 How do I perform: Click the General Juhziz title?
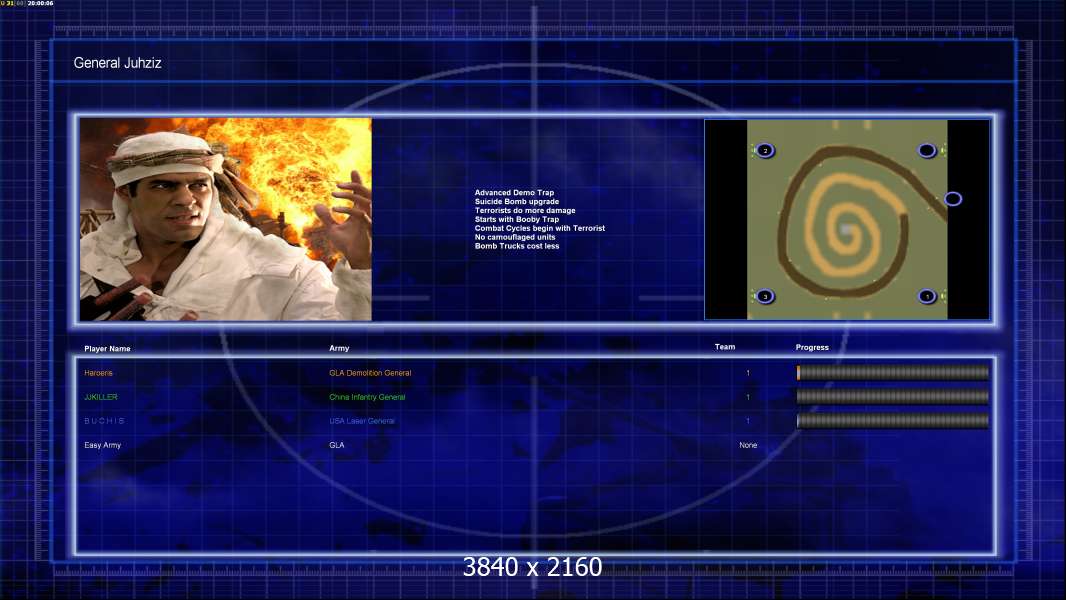click(118, 63)
